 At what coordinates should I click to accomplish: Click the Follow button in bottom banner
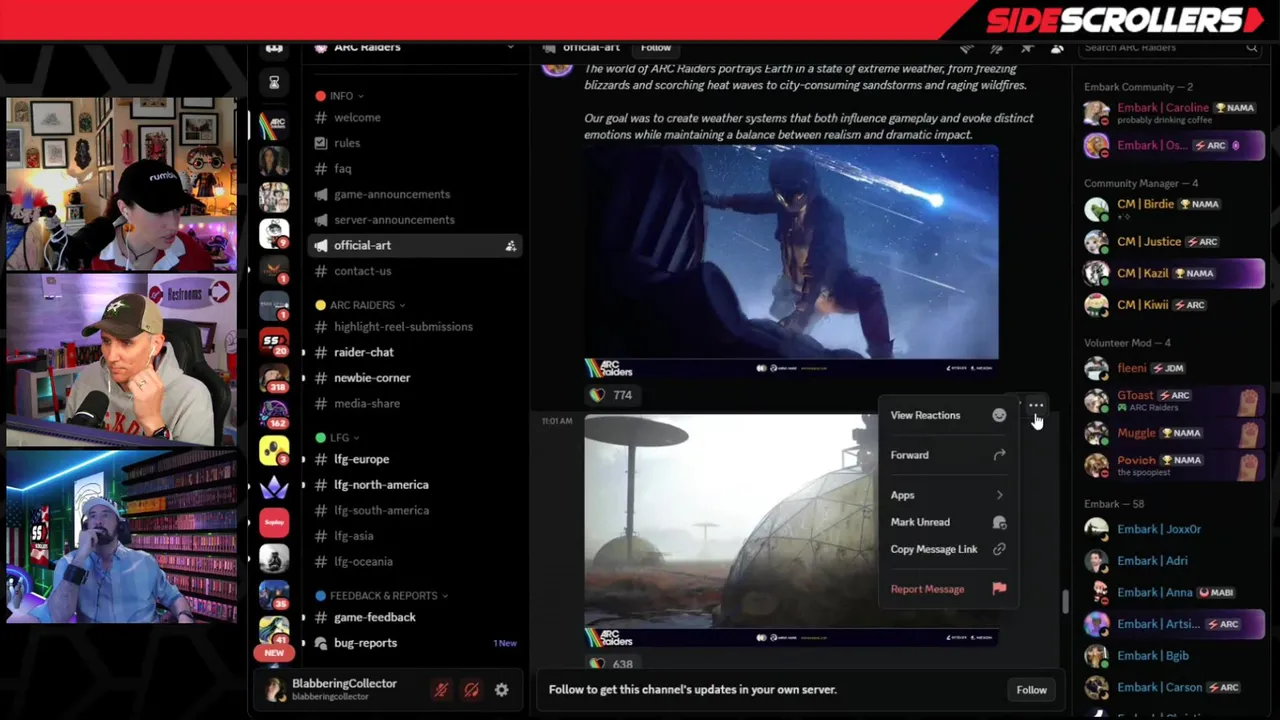[1031, 690]
